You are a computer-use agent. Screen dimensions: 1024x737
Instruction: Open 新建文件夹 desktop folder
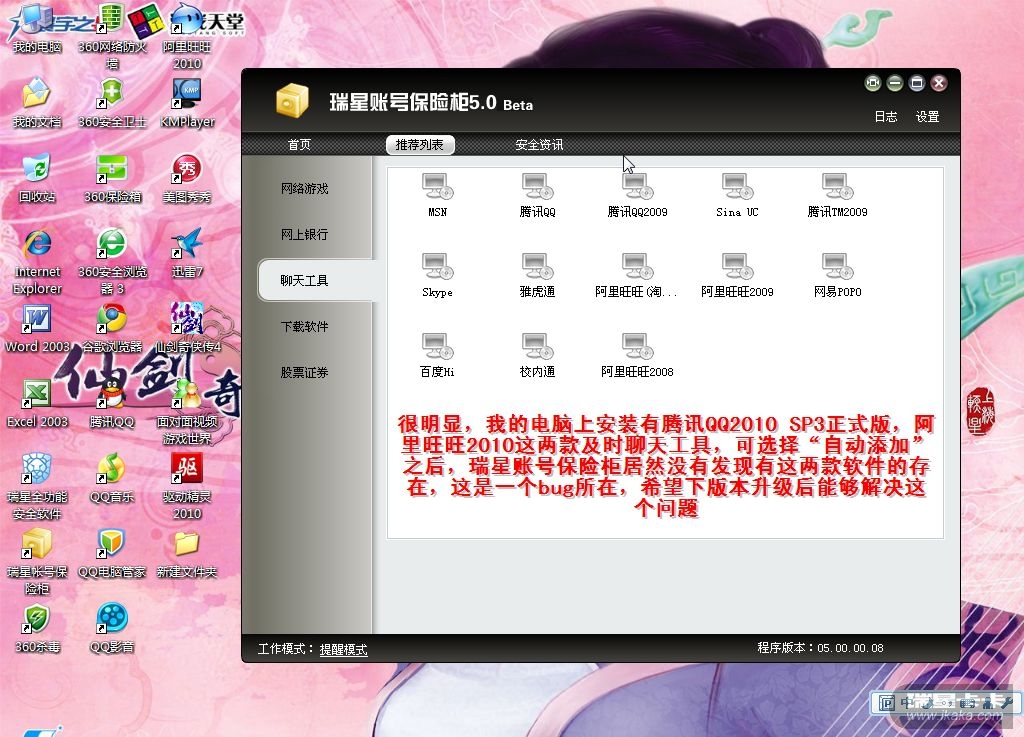(x=187, y=554)
